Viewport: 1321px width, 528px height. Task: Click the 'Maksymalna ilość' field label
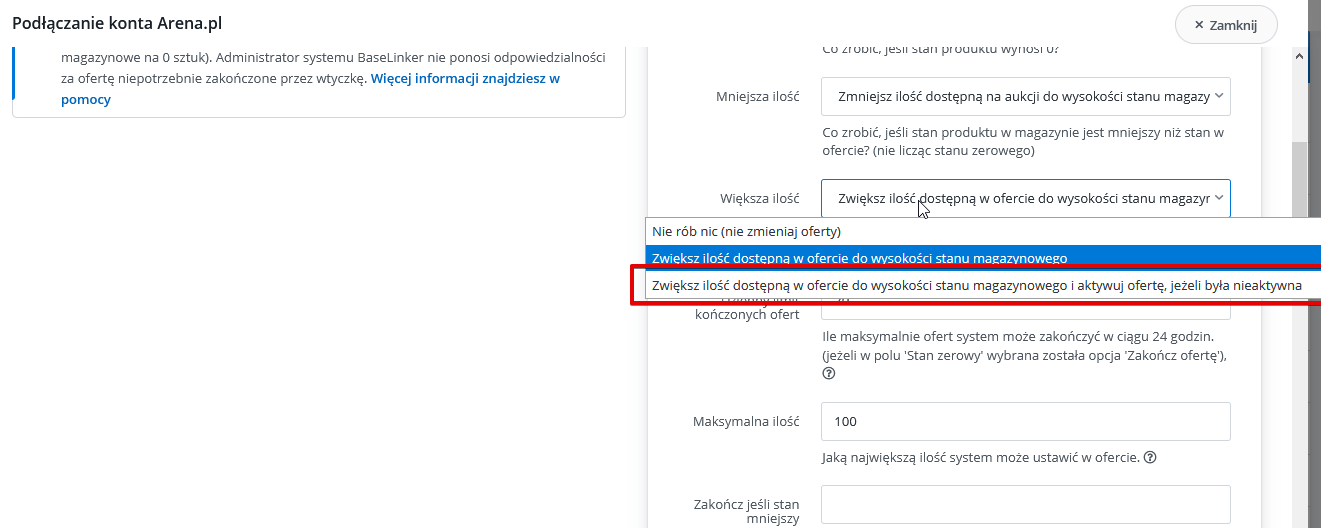[746, 422]
